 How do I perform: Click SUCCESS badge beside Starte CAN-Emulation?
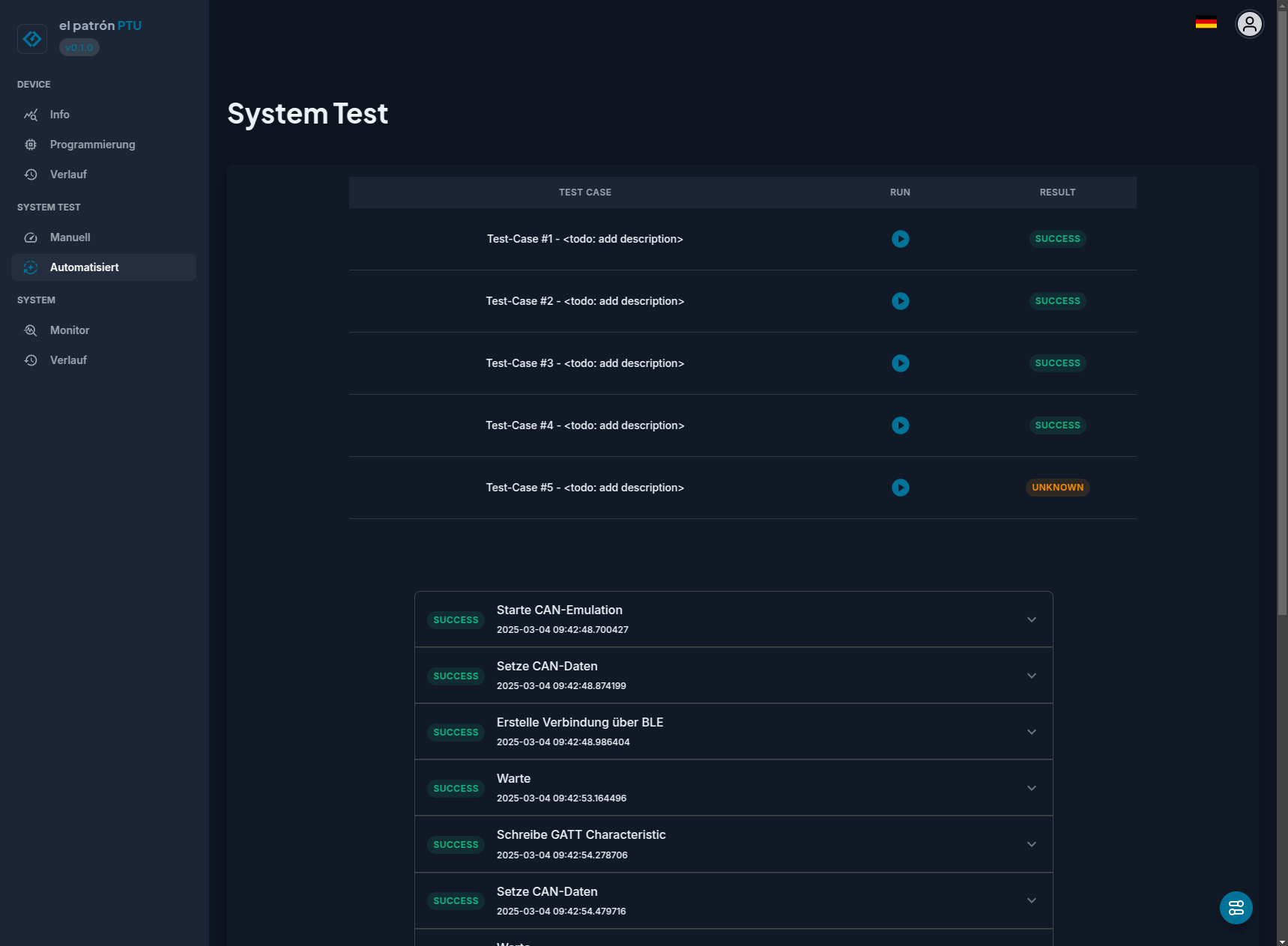click(456, 620)
